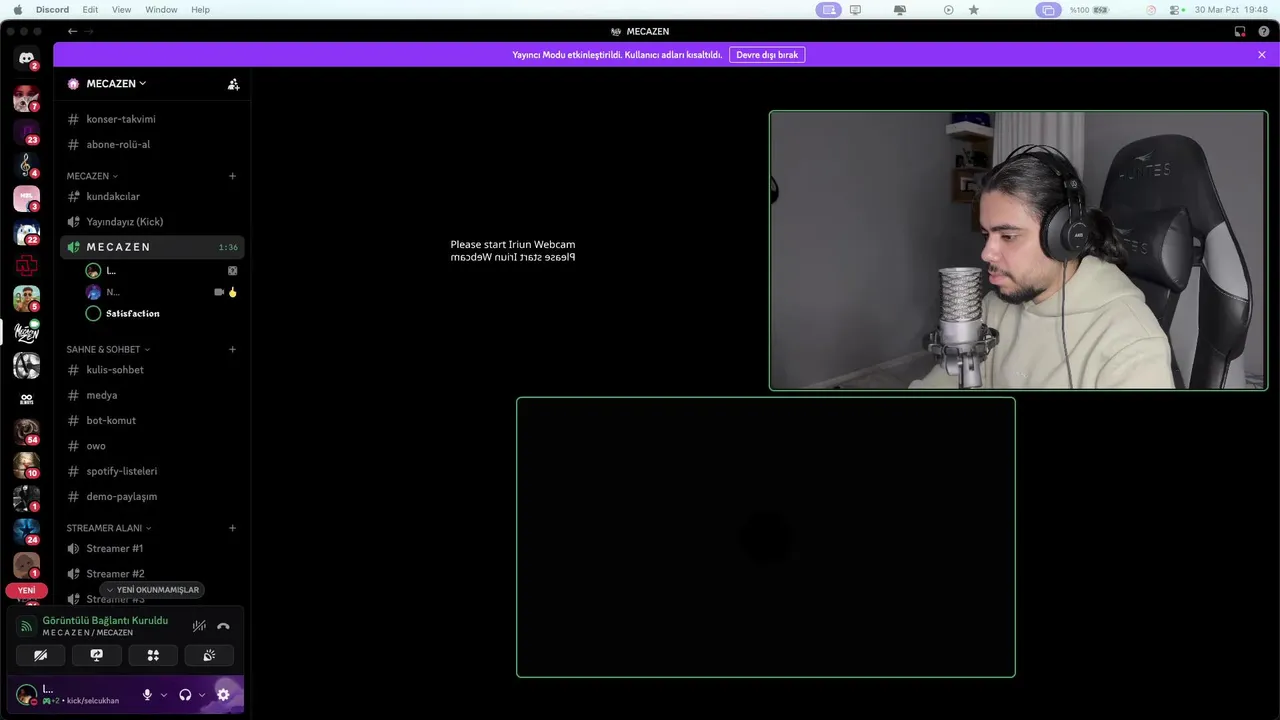The height and width of the screenshot is (720, 1280).
Task: Add a channel to STREAMER ALANI category
Action: [232, 528]
